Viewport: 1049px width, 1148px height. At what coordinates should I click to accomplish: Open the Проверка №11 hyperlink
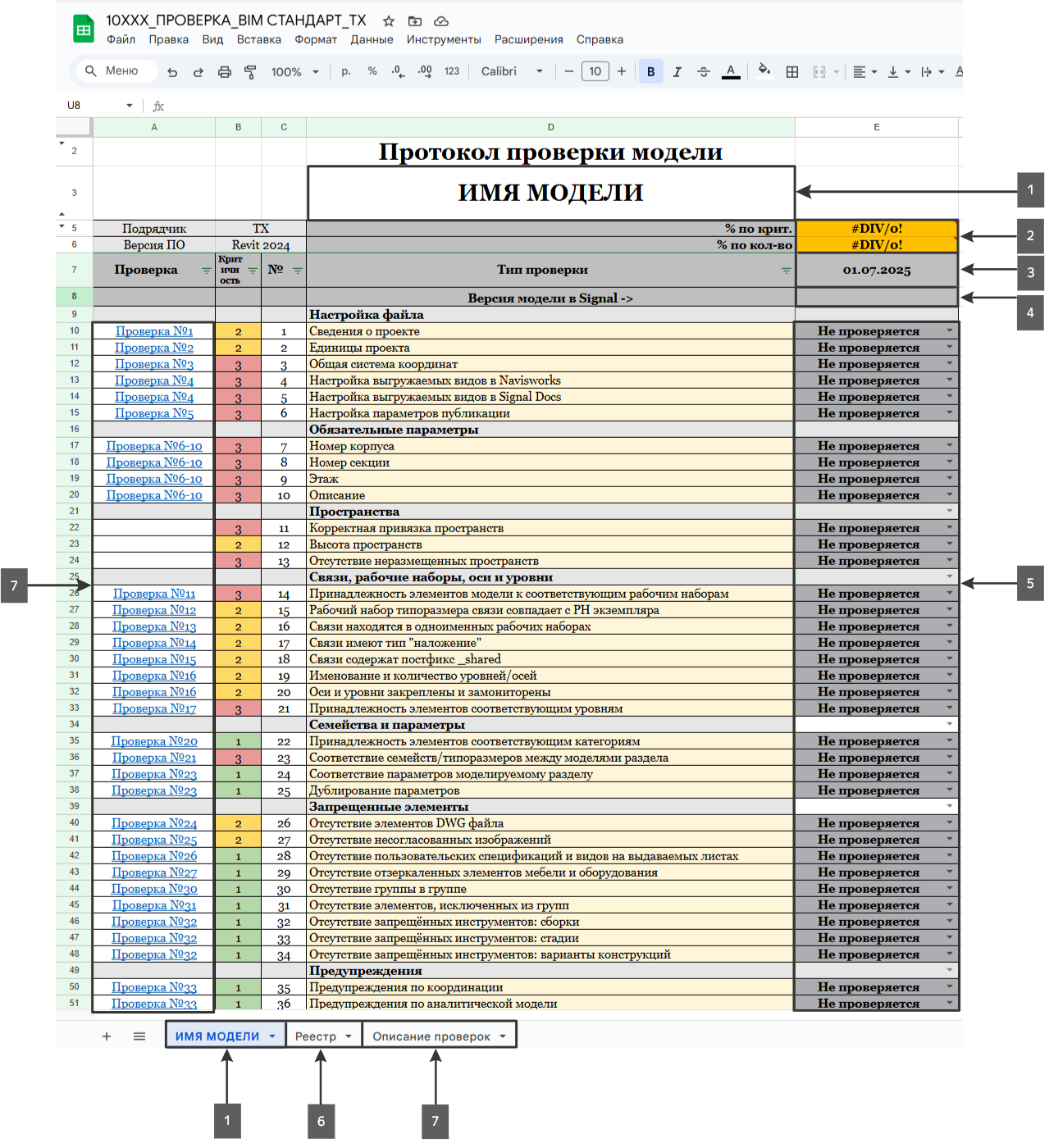coord(154,594)
